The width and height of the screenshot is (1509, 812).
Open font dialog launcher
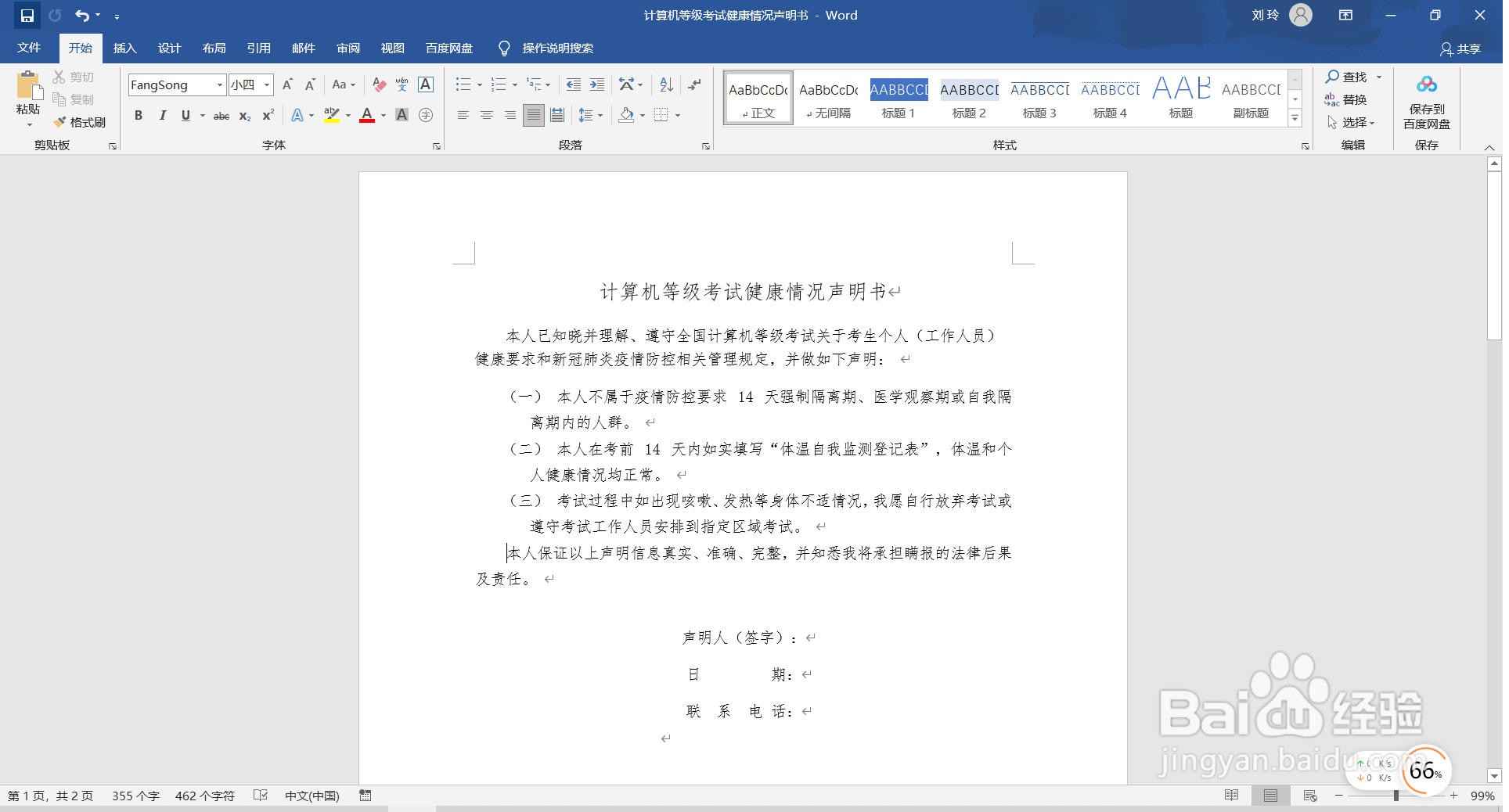(437, 146)
